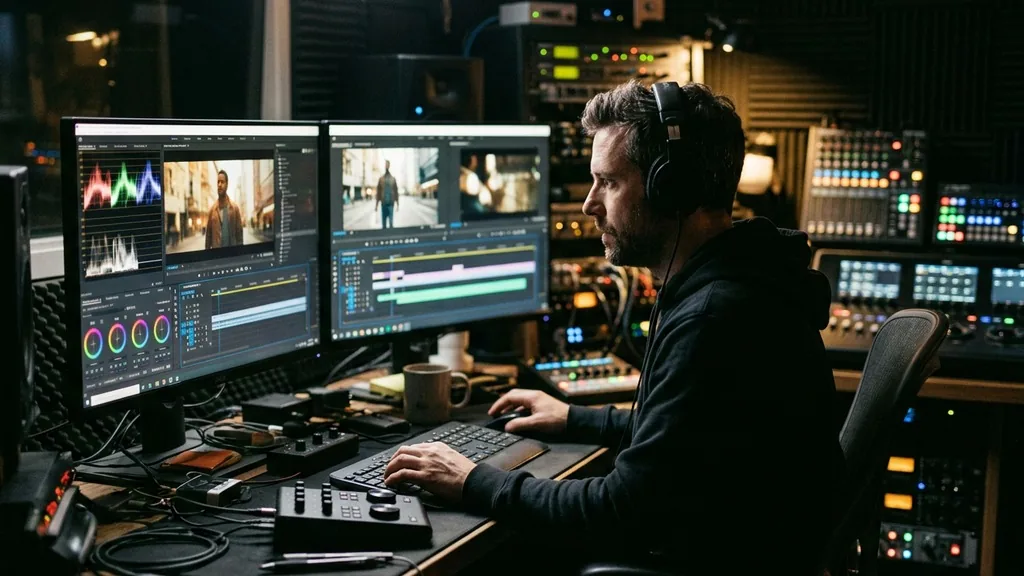1024x576 pixels.
Task: Adjust the third color wheel from the left
Action: pos(140,333)
